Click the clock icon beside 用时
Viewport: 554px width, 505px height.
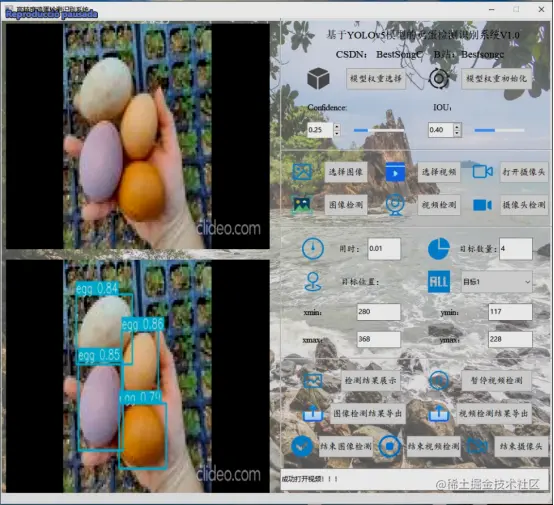pyautogui.click(x=313, y=248)
